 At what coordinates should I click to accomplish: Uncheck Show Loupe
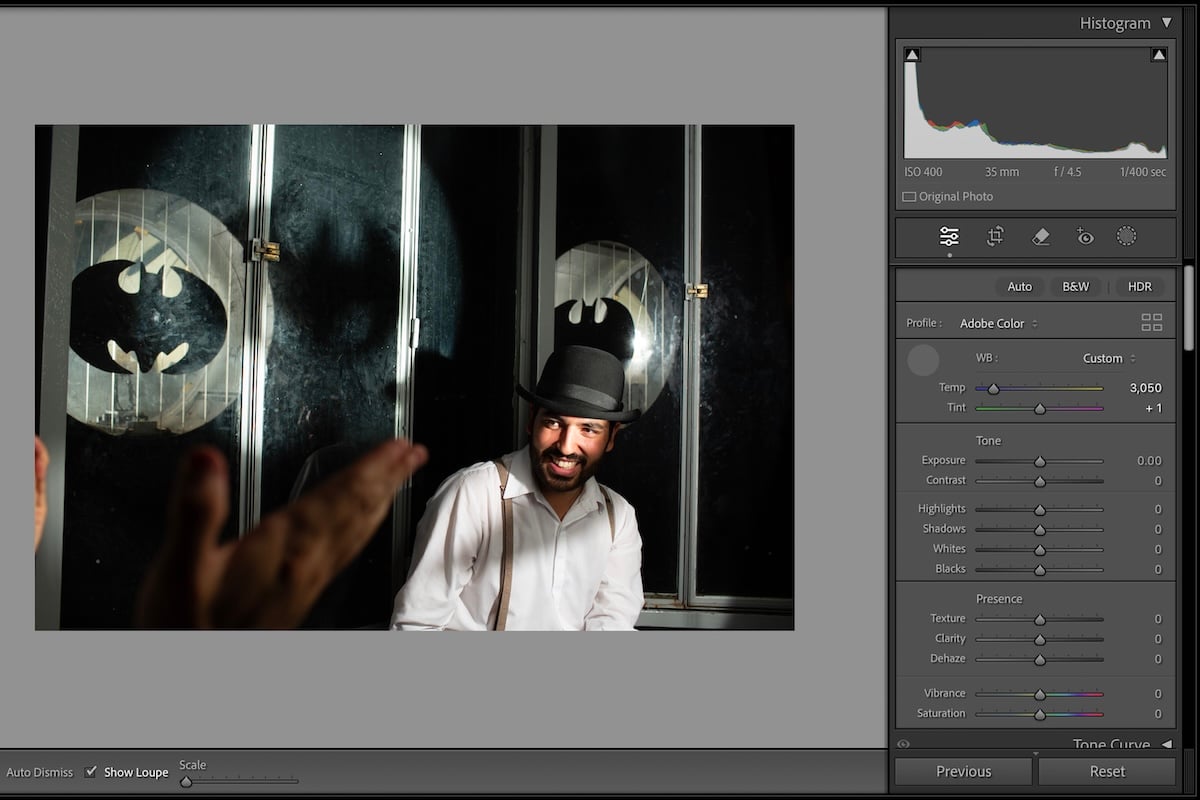click(x=91, y=771)
